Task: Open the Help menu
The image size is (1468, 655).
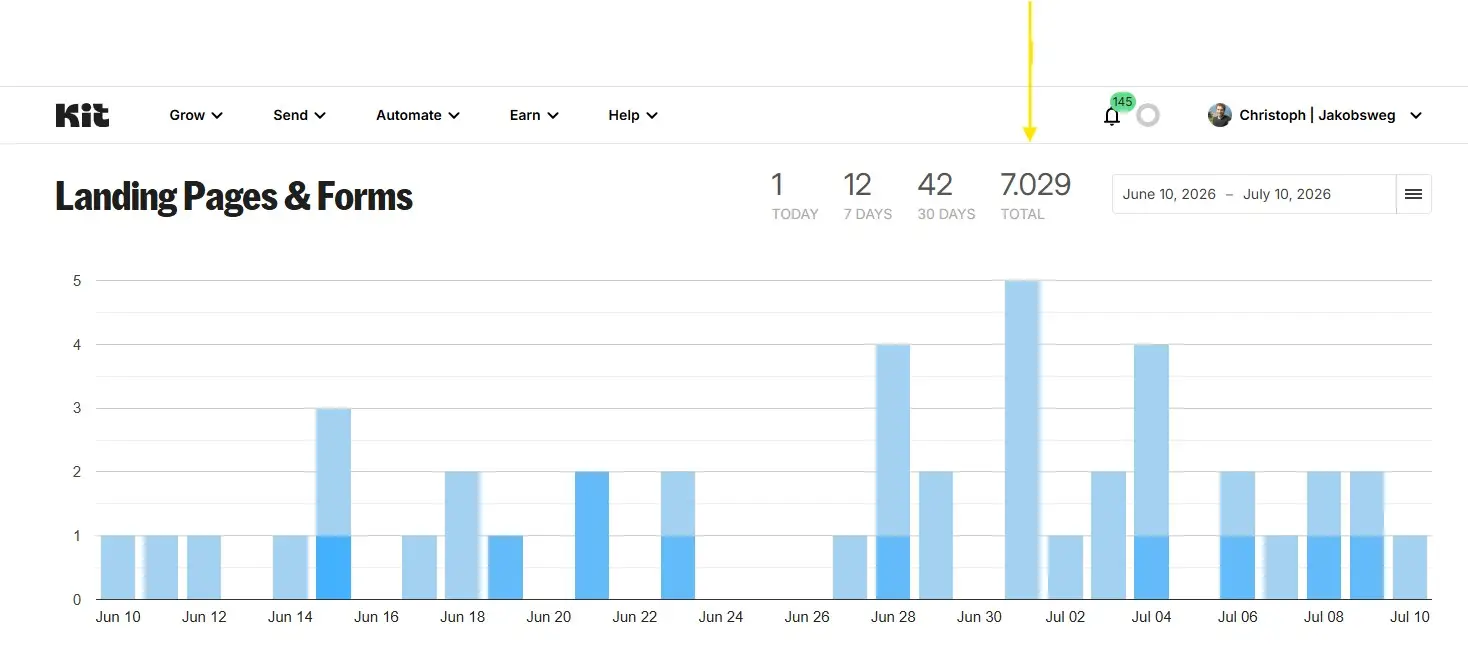Action: tap(633, 115)
